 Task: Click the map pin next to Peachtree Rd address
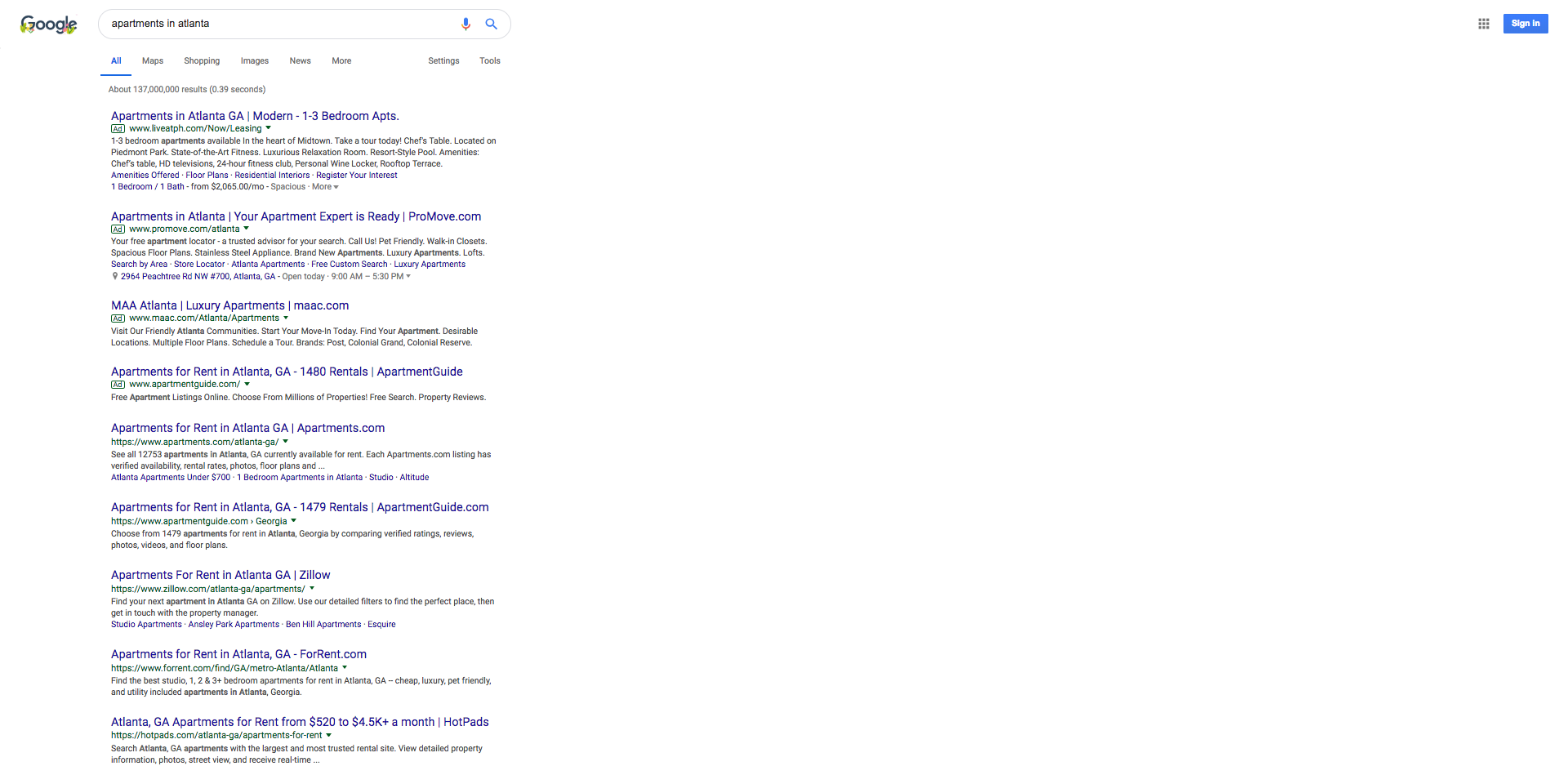(x=114, y=276)
